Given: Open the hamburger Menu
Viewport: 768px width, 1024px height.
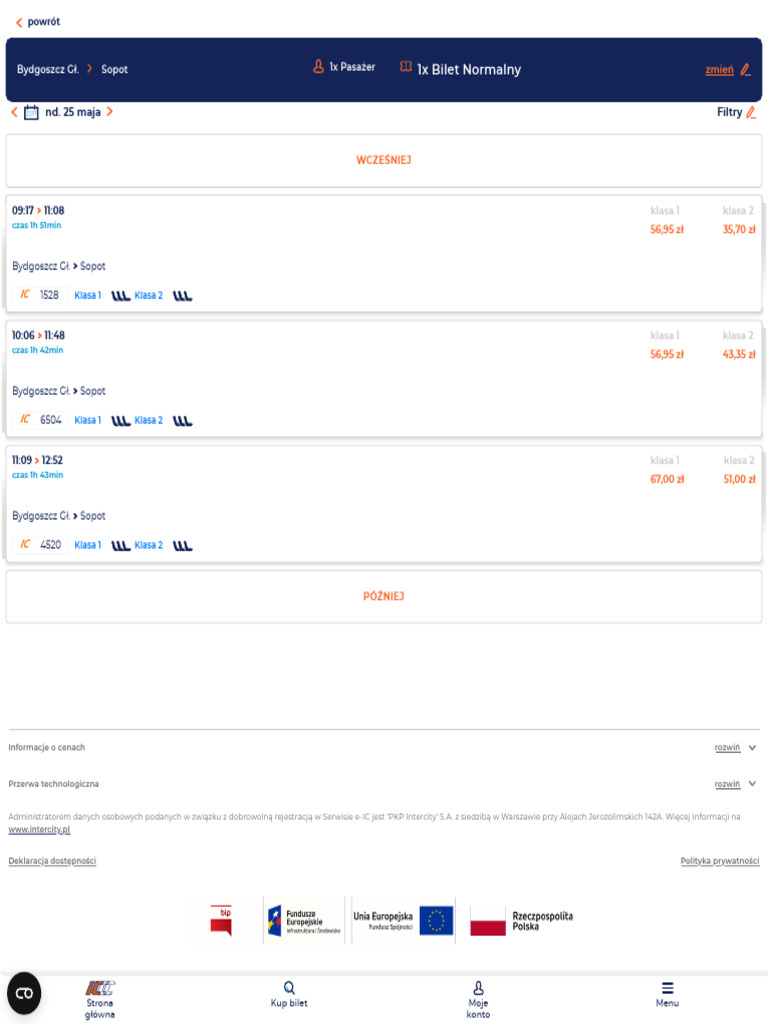Looking at the screenshot, I should pos(667,994).
